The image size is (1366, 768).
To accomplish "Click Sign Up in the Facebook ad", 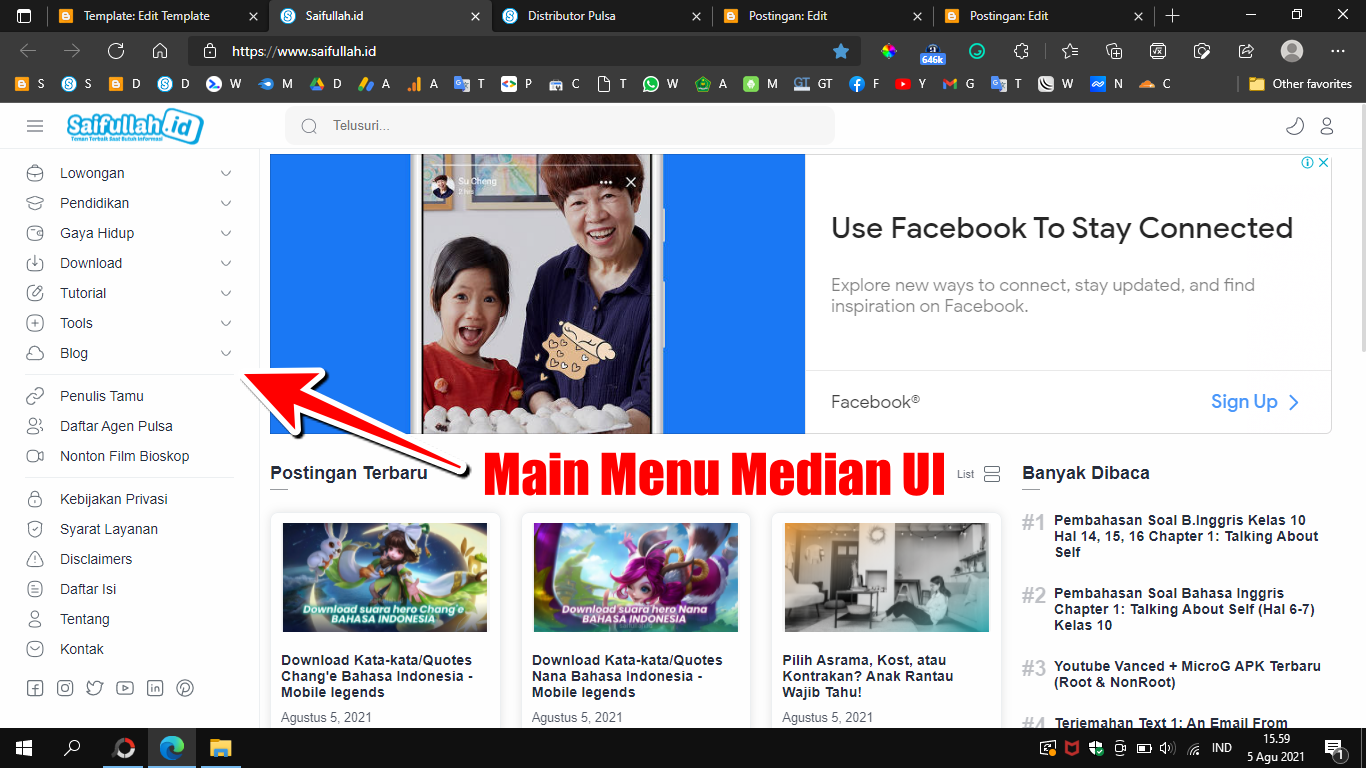I will point(1255,402).
